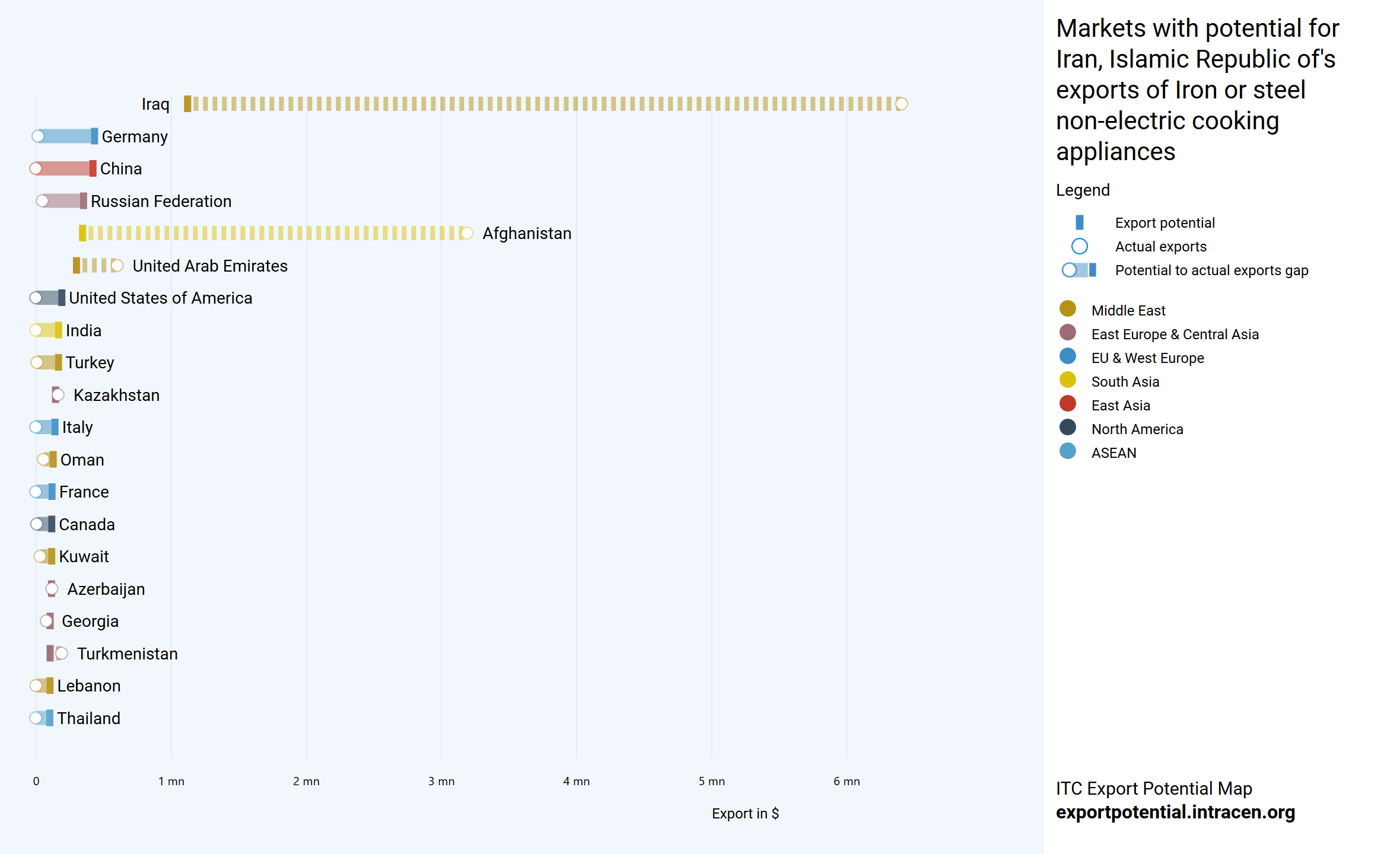The width and height of the screenshot is (1400, 854).
Task: Click the United Arab Emirates label
Action: coord(210,266)
